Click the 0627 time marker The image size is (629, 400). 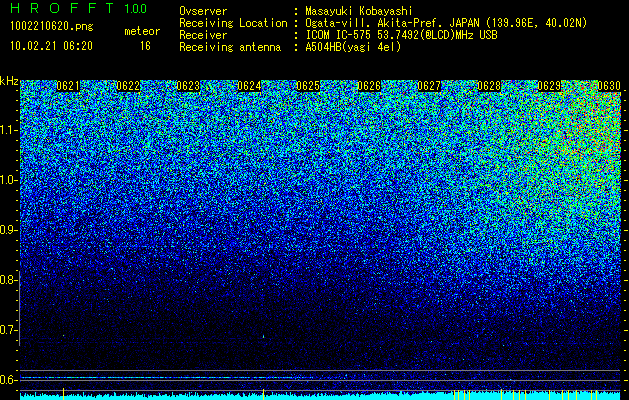click(429, 86)
